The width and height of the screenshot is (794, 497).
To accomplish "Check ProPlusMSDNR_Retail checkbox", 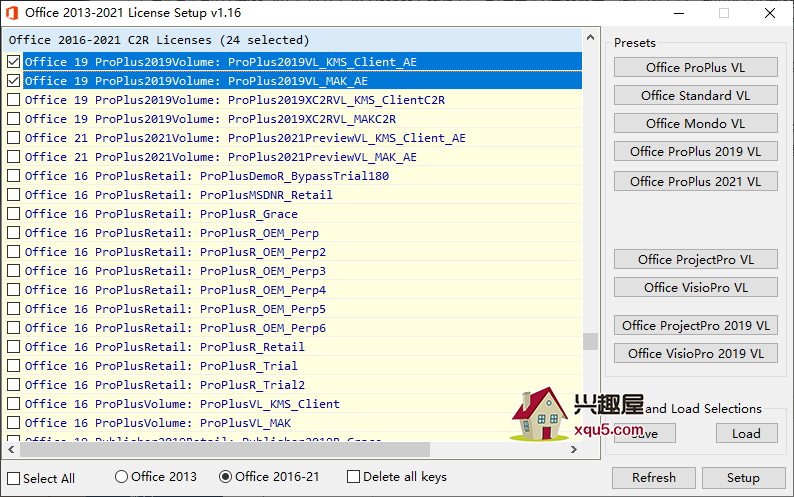I will pyautogui.click(x=14, y=195).
